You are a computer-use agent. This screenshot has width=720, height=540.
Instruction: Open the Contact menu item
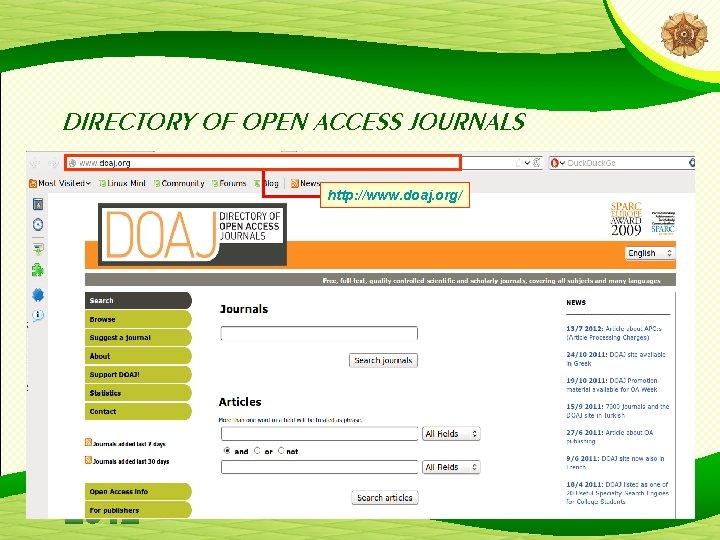tap(138, 411)
